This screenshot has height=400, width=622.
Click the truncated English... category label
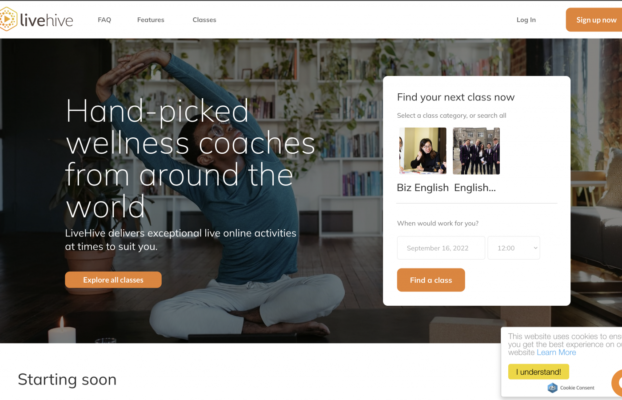pyautogui.click(x=475, y=188)
